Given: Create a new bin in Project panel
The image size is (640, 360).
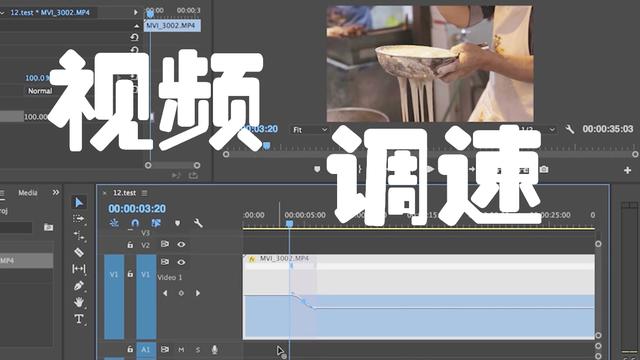Looking at the screenshot, I should 48,227.
